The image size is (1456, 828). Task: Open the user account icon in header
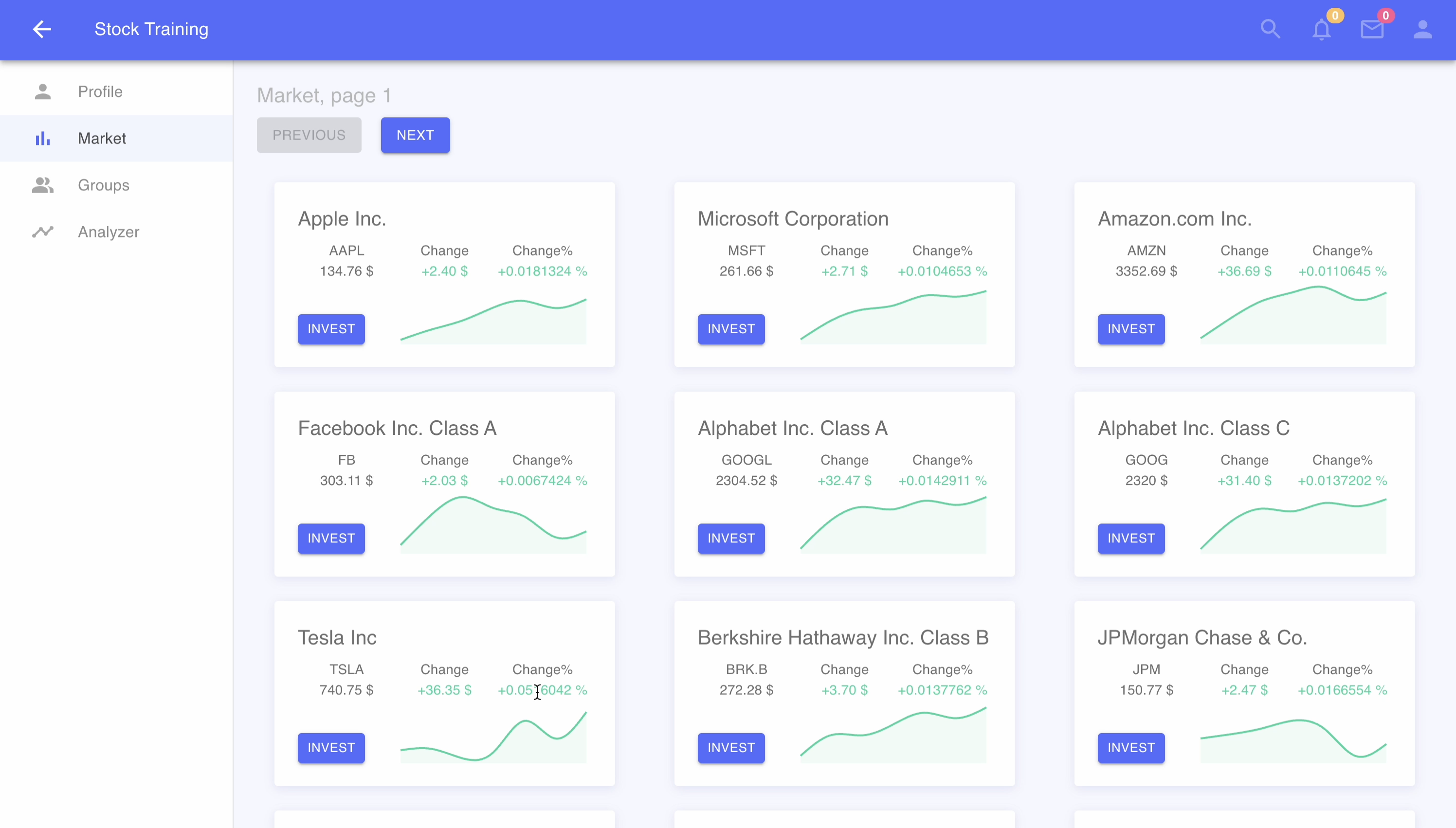pyautogui.click(x=1422, y=29)
